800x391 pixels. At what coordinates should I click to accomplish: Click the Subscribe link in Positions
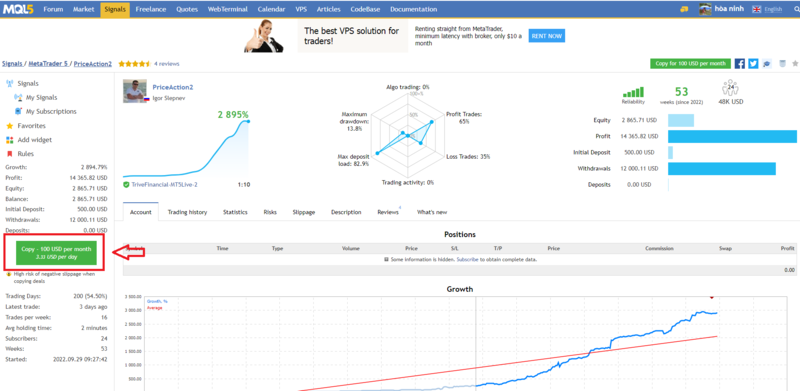tap(467, 260)
